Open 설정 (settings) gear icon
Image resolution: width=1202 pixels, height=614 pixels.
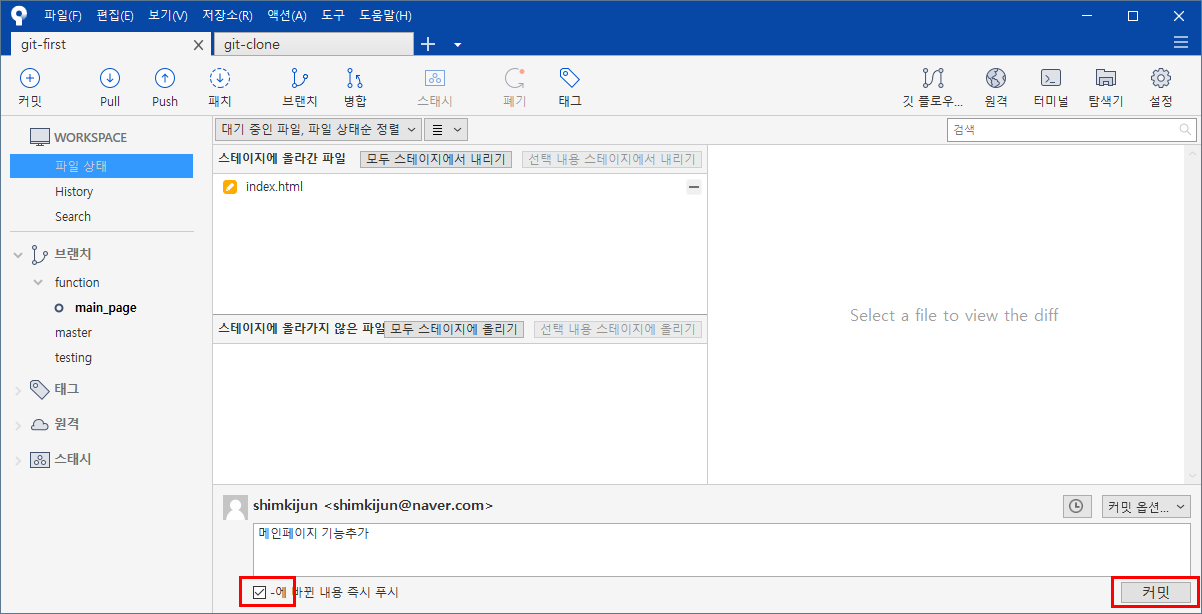(x=1161, y=79)
